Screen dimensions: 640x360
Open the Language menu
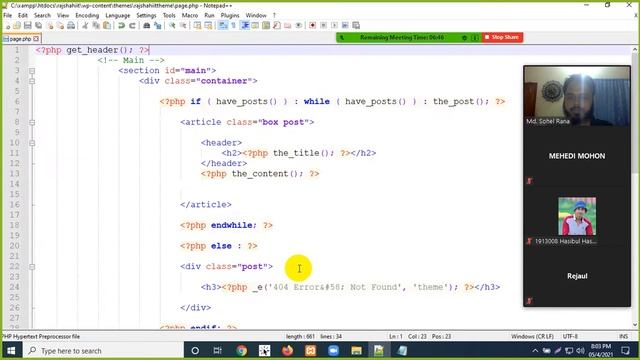pyautogui.click(x=118, y=16)
